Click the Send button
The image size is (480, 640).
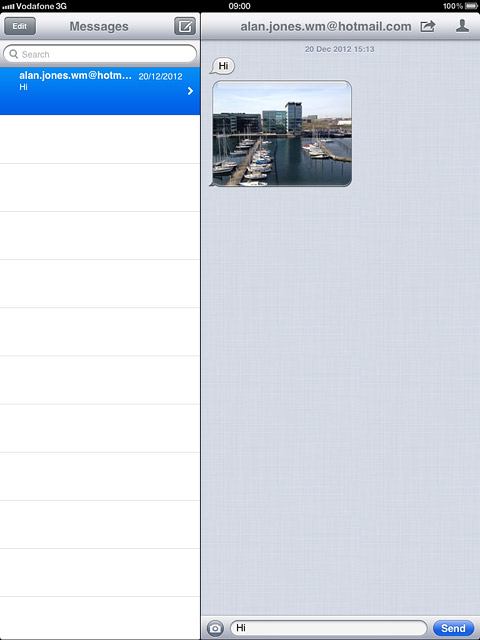click(453, 628)
